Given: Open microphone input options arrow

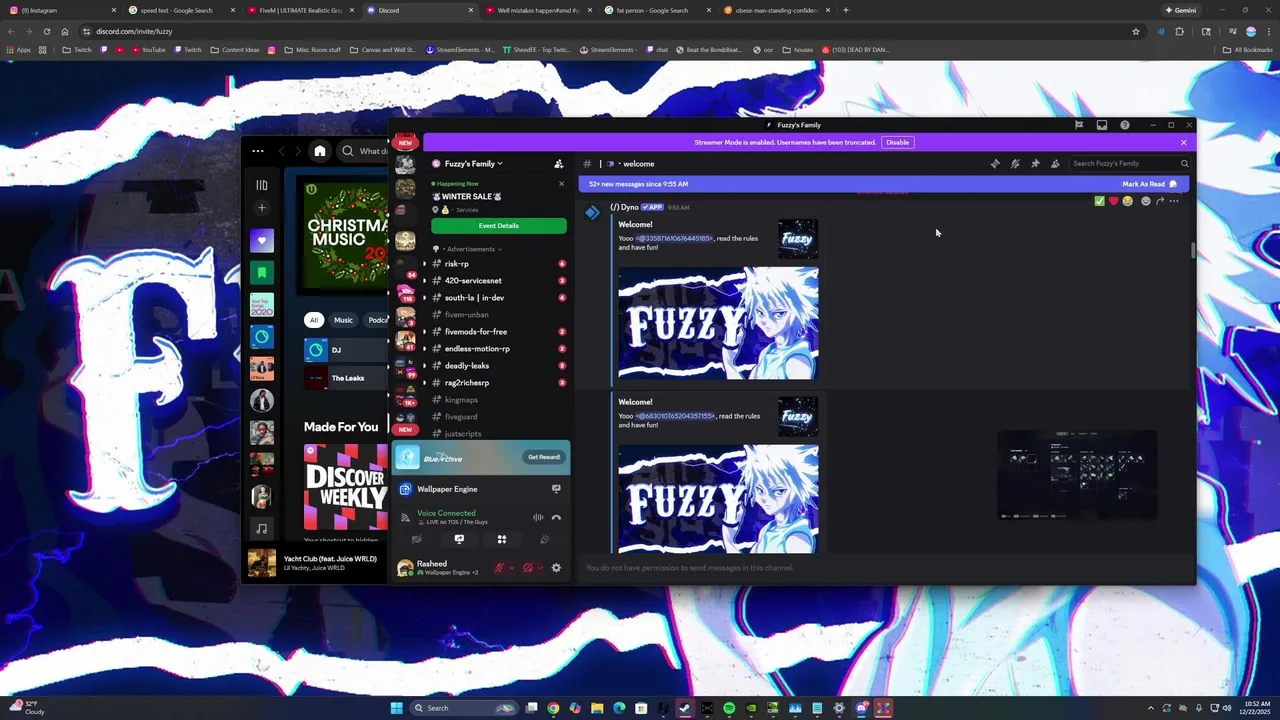Looking at the screenshot, I should pos(511,568).
